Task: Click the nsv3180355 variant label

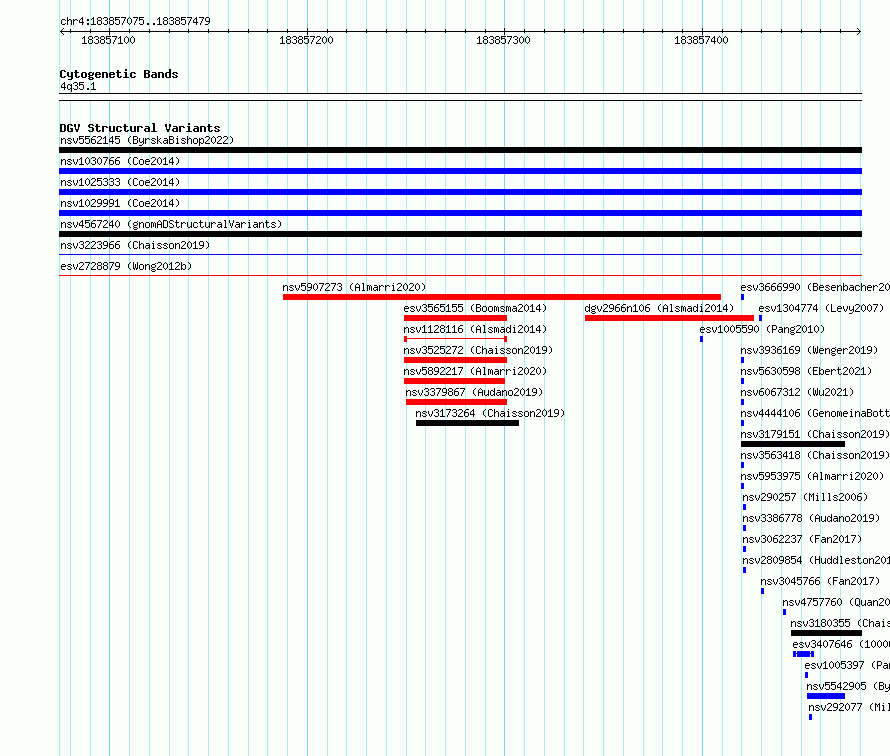Action: click(x=840, y=623)
